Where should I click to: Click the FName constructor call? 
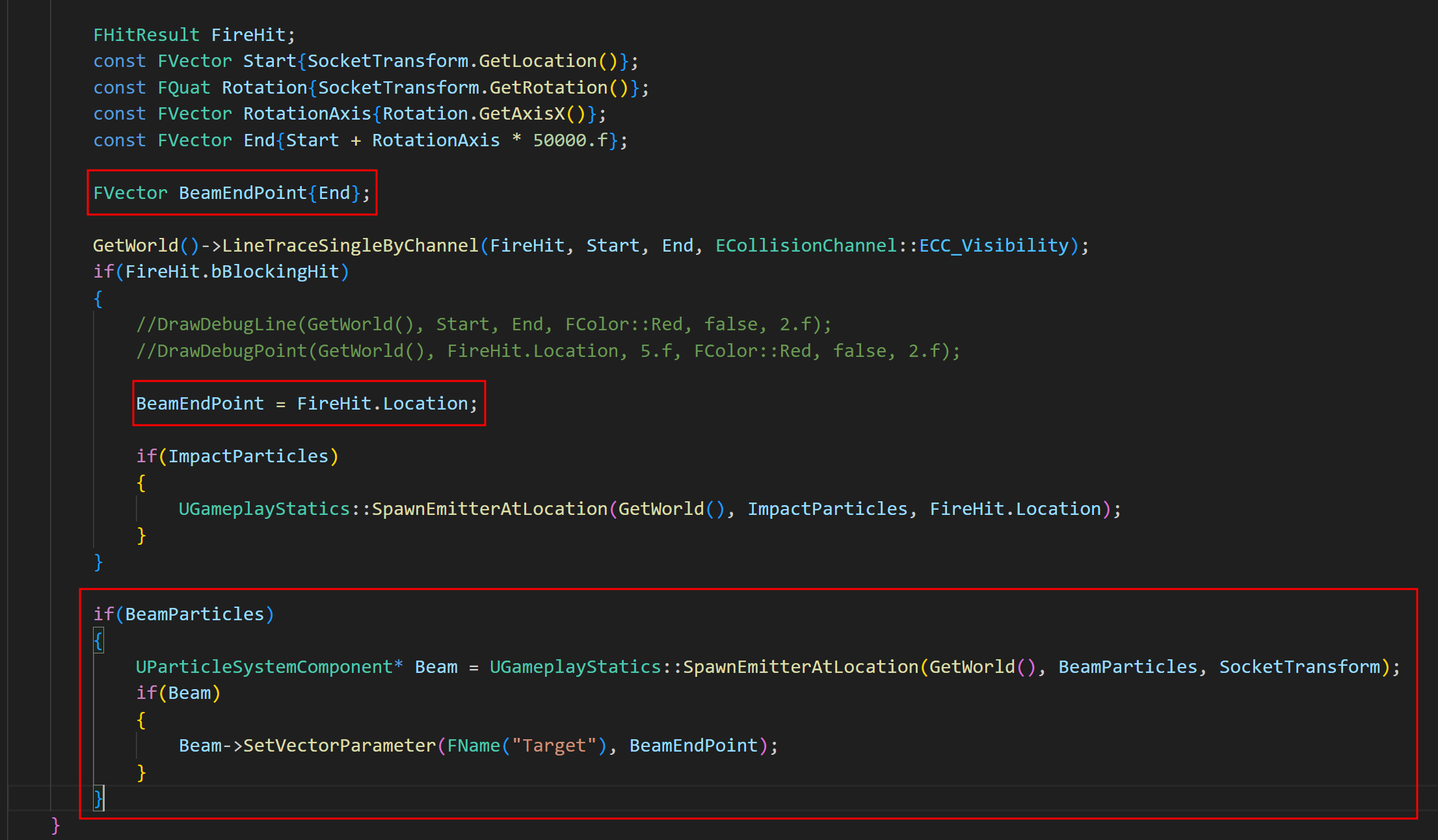[473, 746]
